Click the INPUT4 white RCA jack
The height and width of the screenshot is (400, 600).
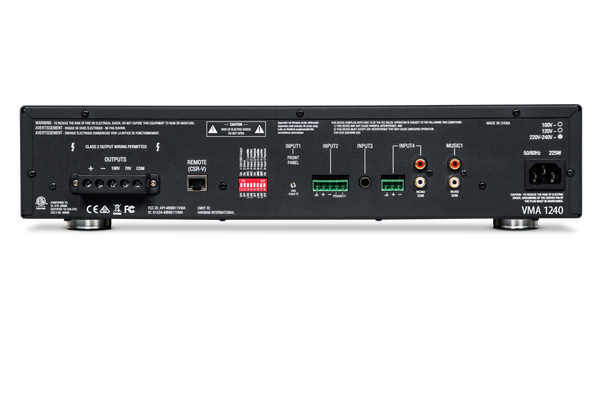pyautogui.click(x=420, y=181)
